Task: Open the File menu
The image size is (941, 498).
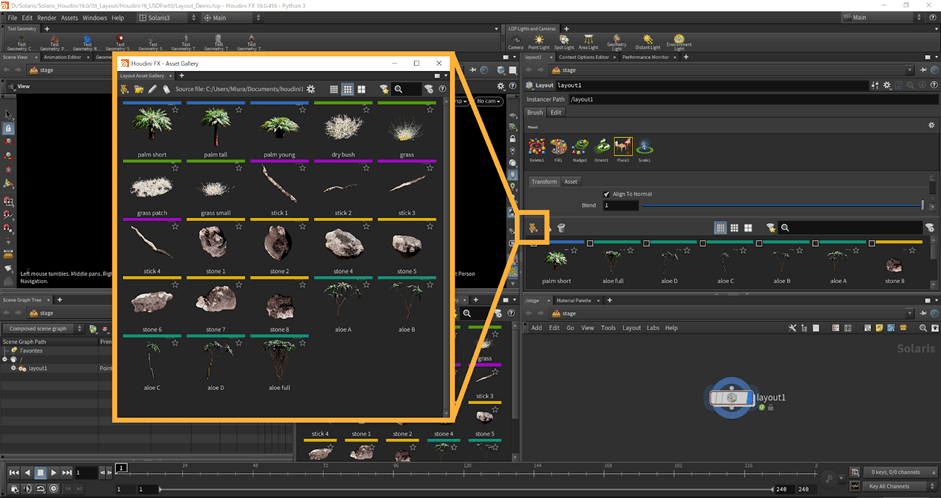Action: [x=12, y=18]
